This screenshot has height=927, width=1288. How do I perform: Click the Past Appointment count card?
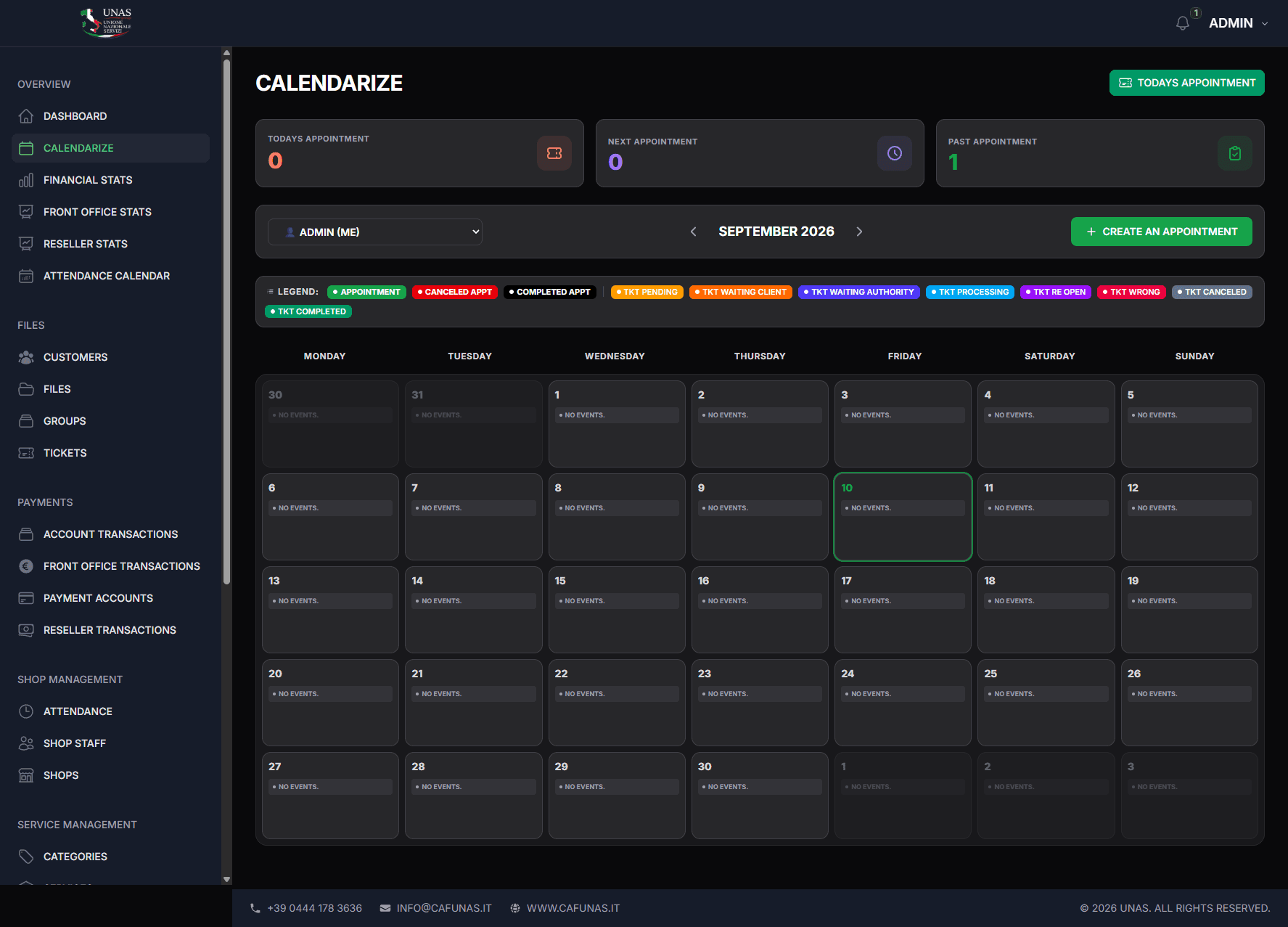pyautogui.click(x=1100, y=153)
